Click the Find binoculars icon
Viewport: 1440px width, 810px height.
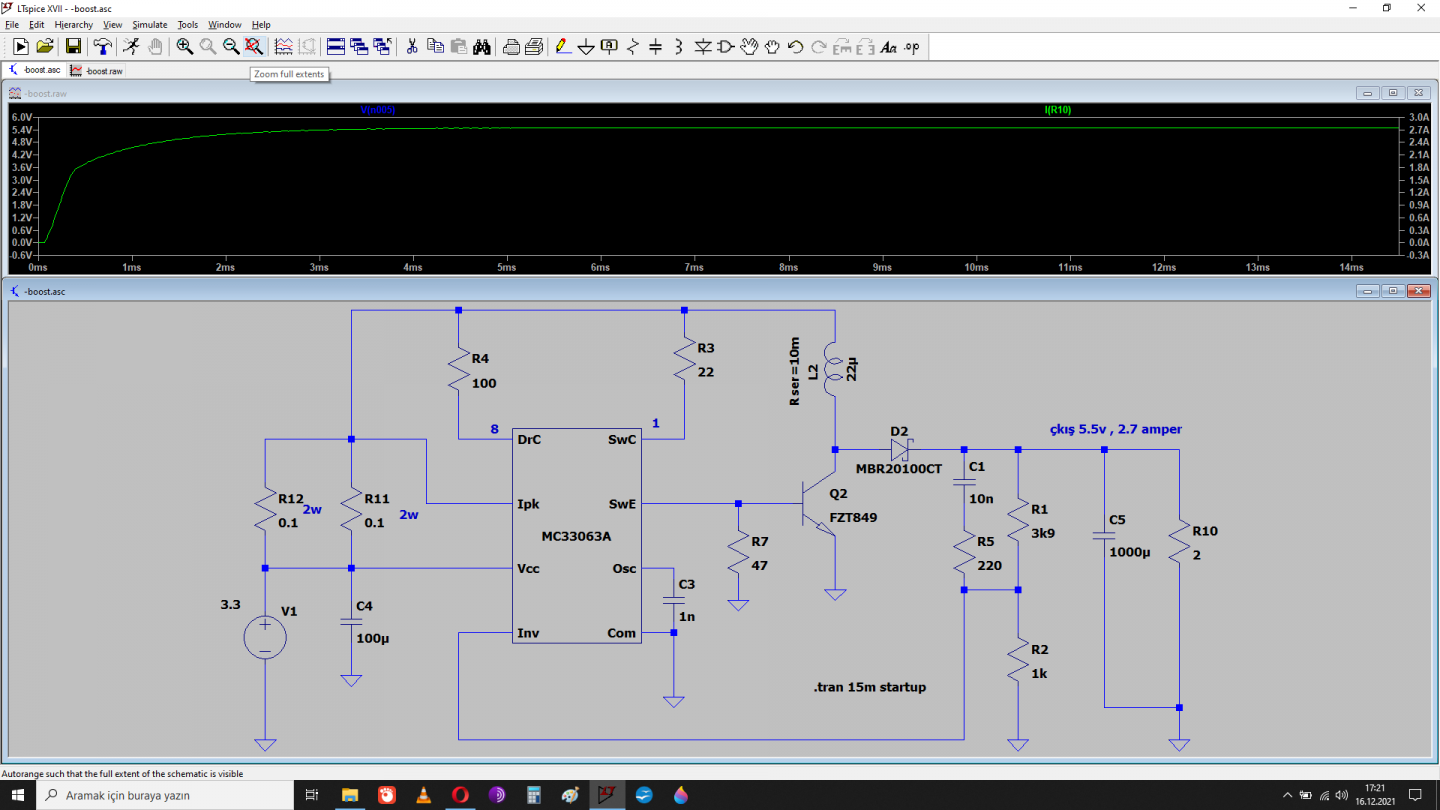[481, 46]
